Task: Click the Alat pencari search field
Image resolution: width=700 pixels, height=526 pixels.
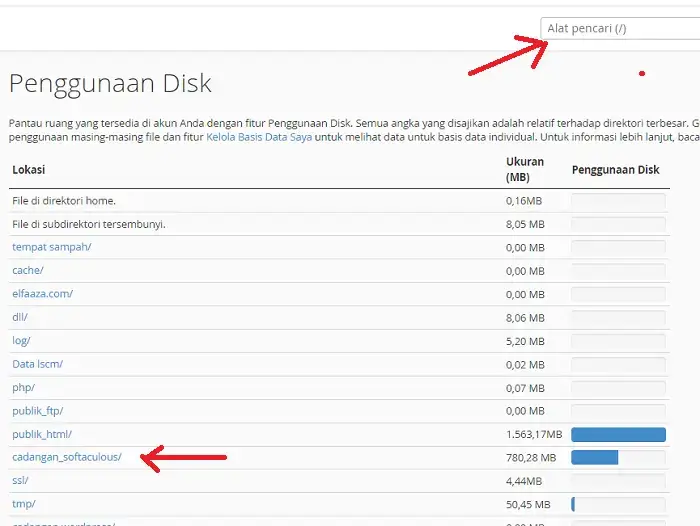Action: pyautogui.click(x=620, y=28)
